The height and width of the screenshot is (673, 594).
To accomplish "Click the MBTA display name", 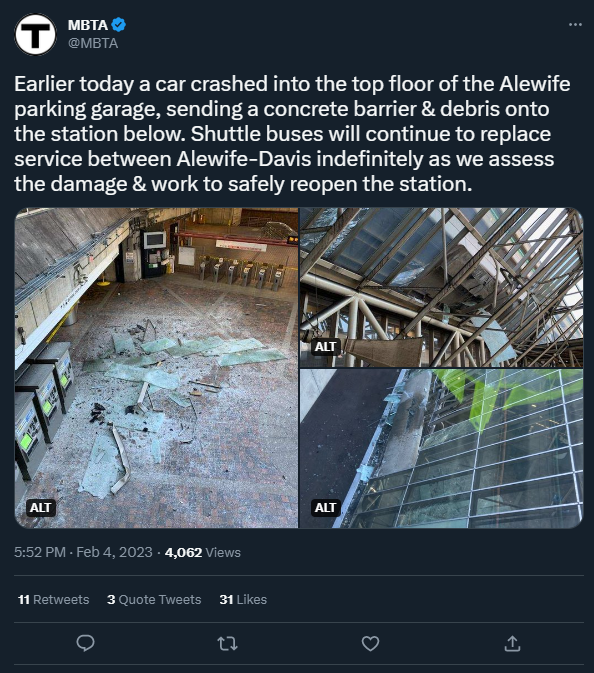I will coord(88,25).
